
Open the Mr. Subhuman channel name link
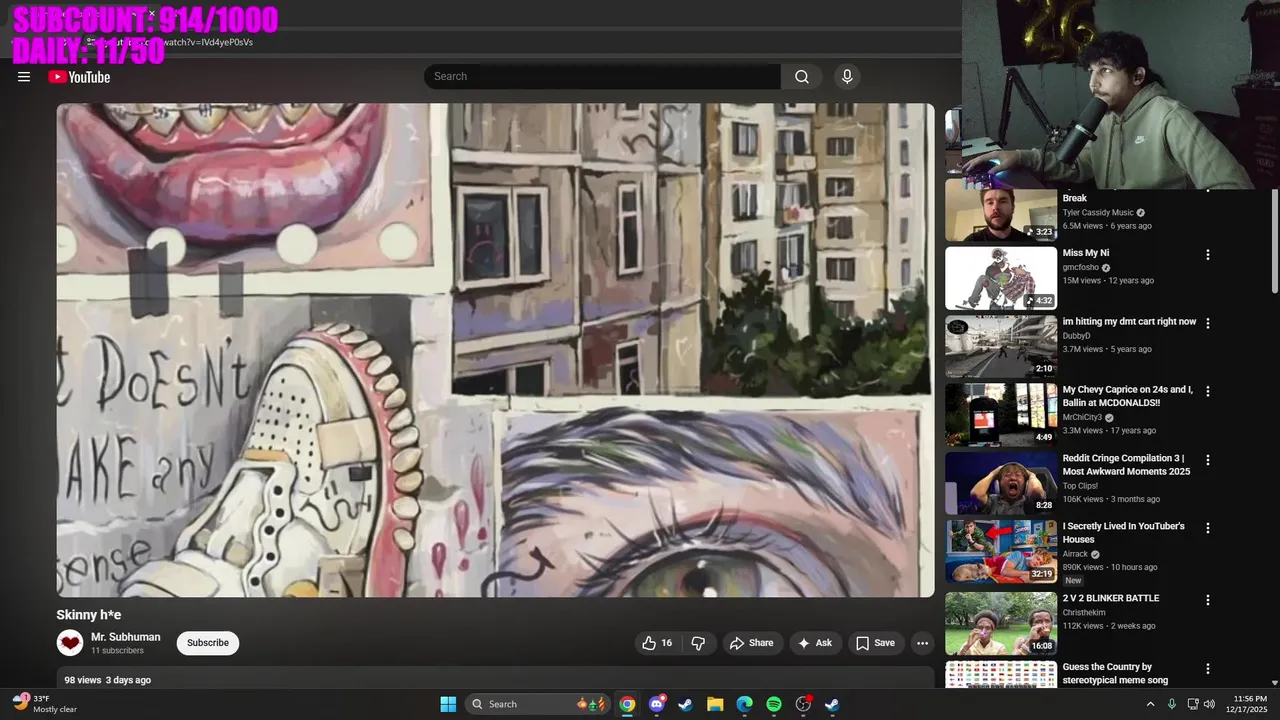[x=126, y=637]
